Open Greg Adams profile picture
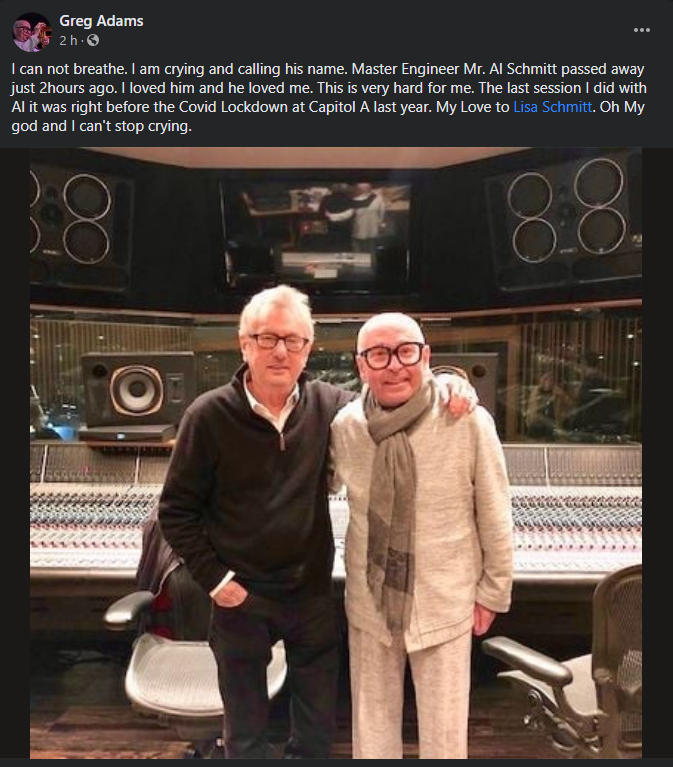The image size is (673, 767). (31, 32)
